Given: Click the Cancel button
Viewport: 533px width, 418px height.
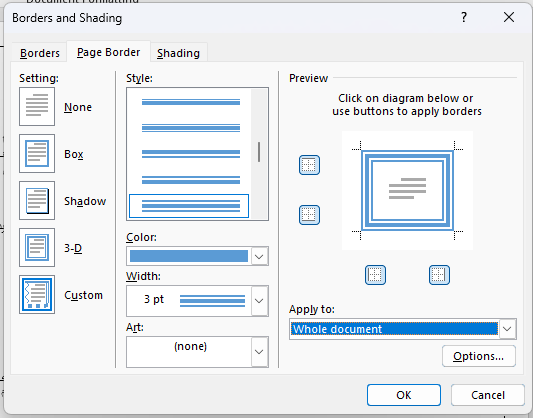Looking at the screenshot, I should click(488, 395).
